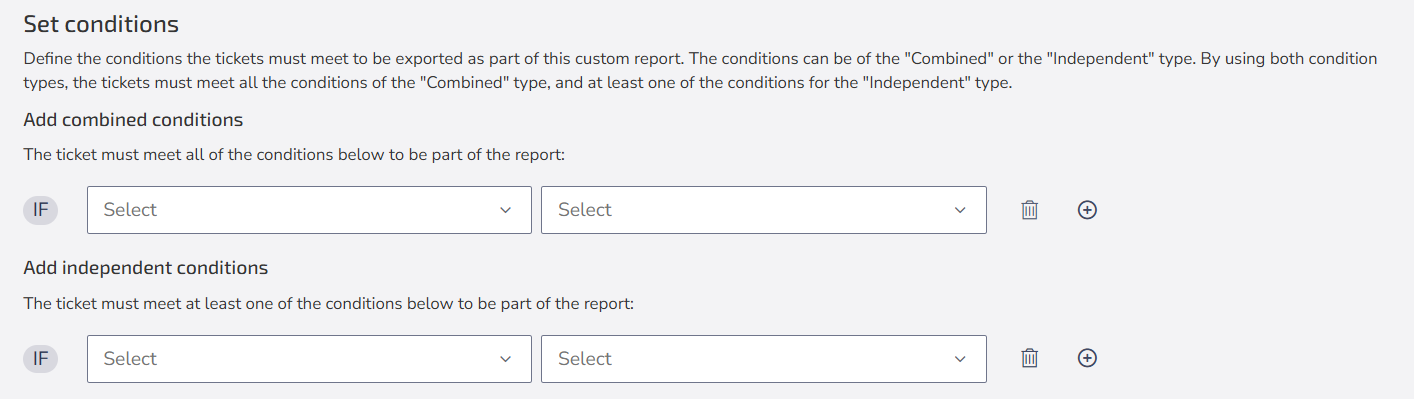
Task: Click the IF badge in combined conditions row
Action: tap(40, 210)
